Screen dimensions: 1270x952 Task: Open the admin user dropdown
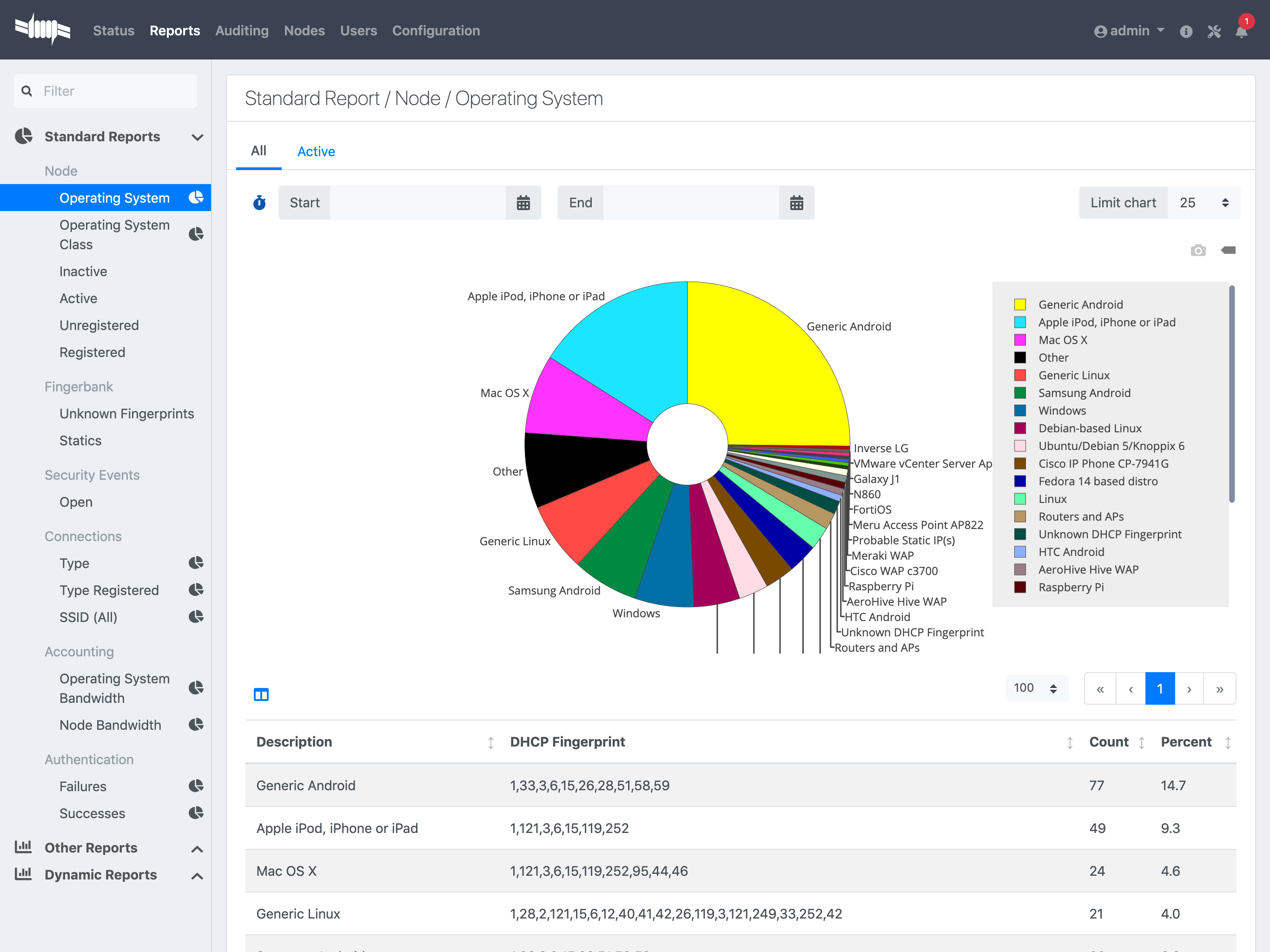[x=1129, y=31]
